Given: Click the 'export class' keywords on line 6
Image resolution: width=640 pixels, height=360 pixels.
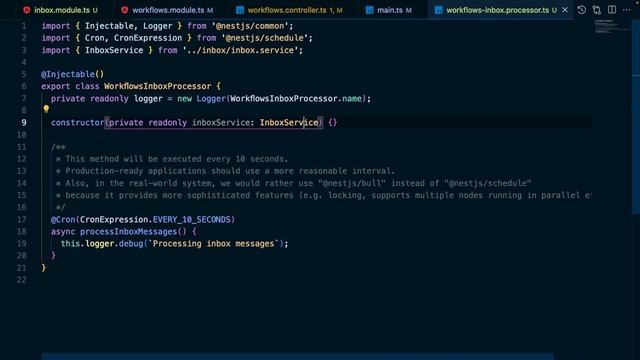Looking at the screenshot, I should click(70, 86).
